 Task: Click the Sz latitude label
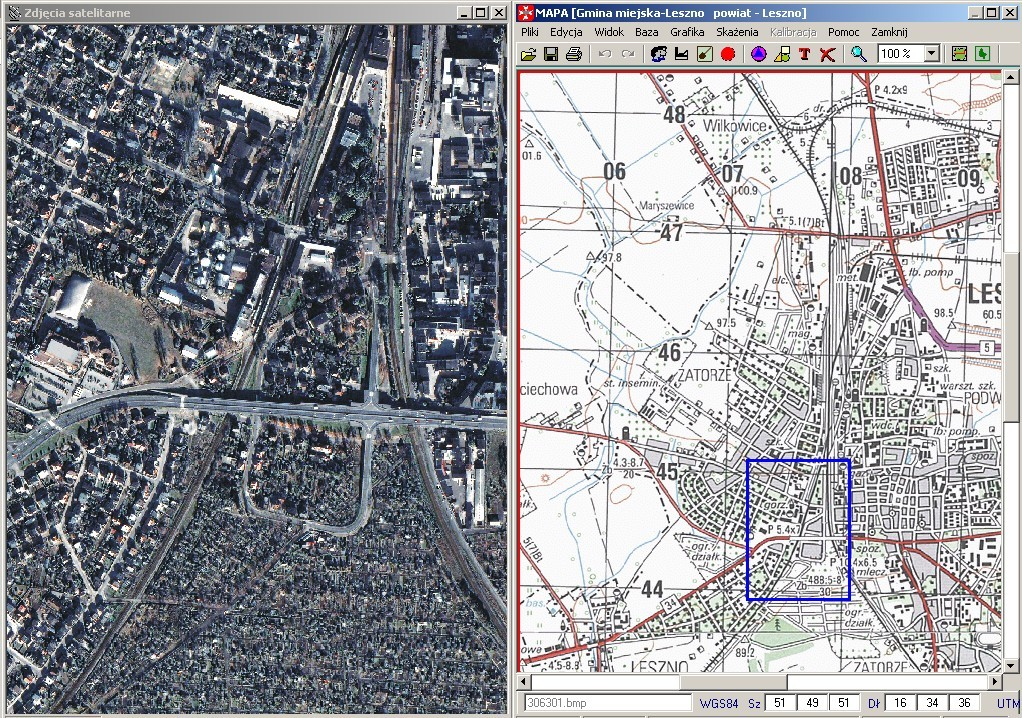(754, 704)
